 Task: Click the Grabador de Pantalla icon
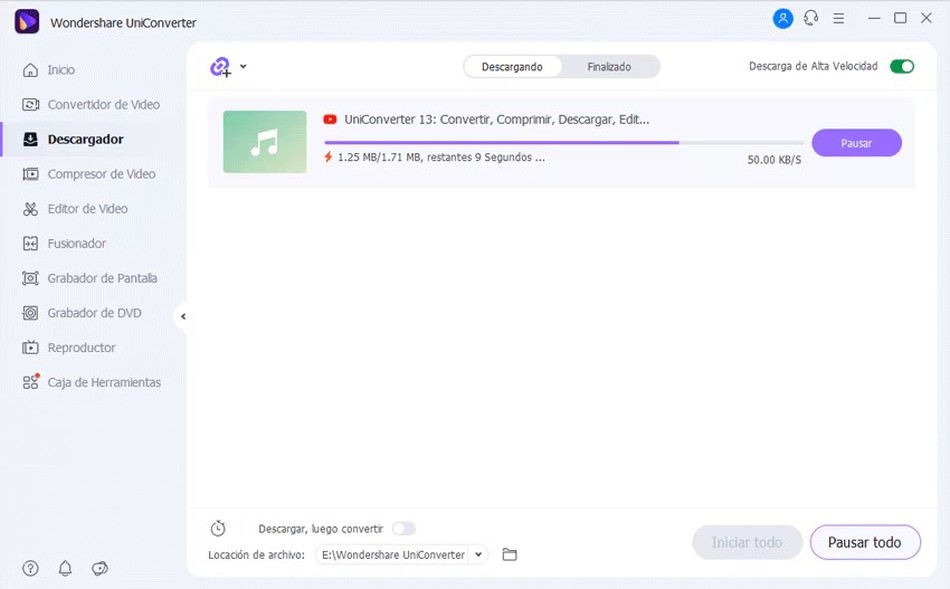[30, 278]
